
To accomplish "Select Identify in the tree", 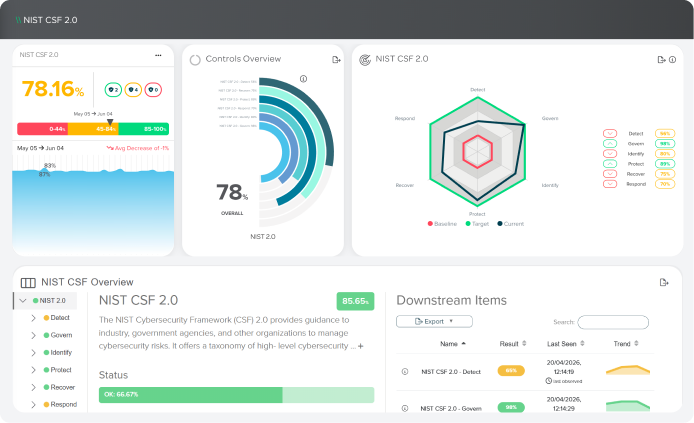I will coord(61,353).
